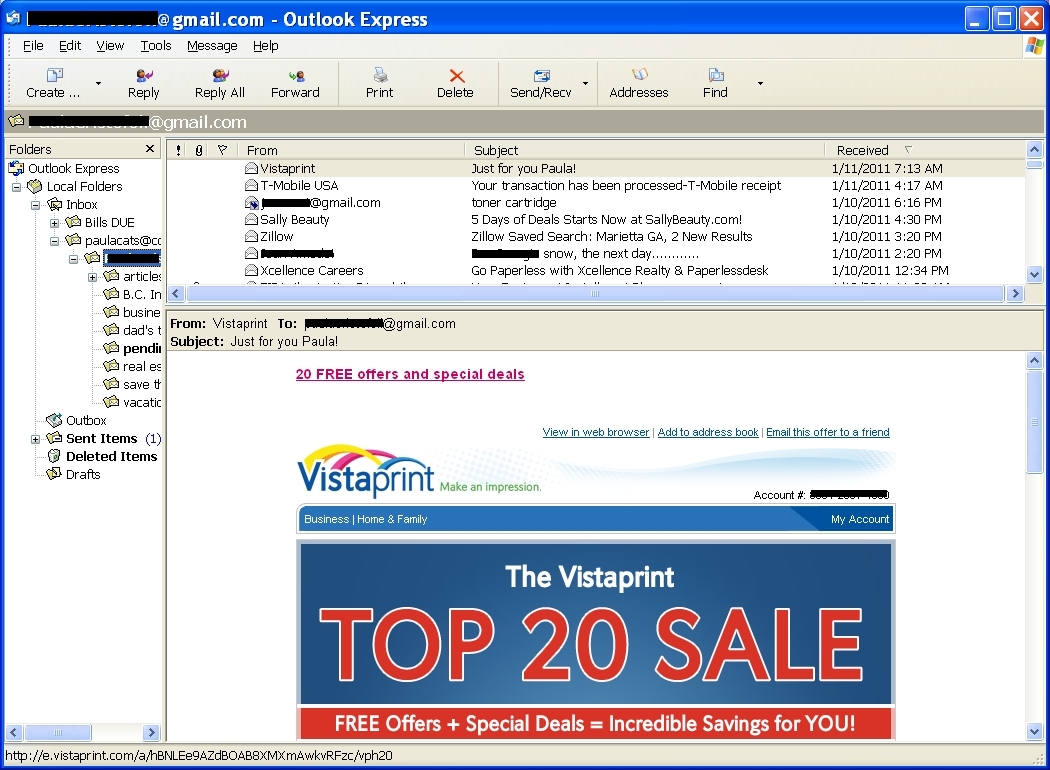1050x770 pixels.
Task: Select the Zillow Saved Search message
Action: pyautogui.click(x=595, y=236)
